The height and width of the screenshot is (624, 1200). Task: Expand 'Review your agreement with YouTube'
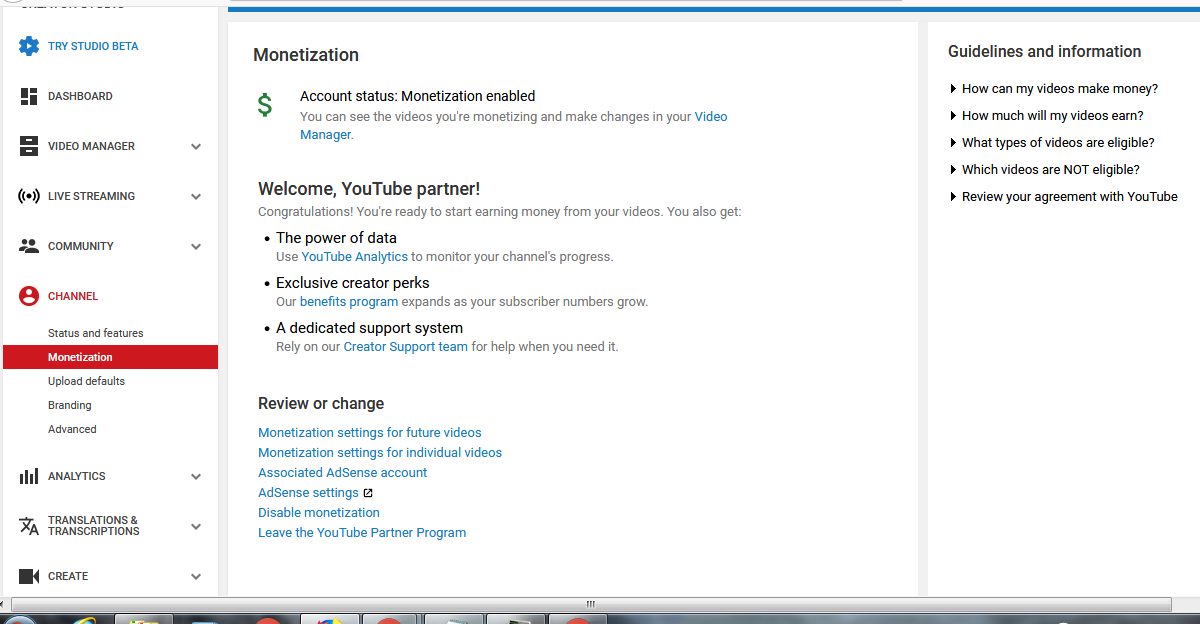pos(1063,197)
